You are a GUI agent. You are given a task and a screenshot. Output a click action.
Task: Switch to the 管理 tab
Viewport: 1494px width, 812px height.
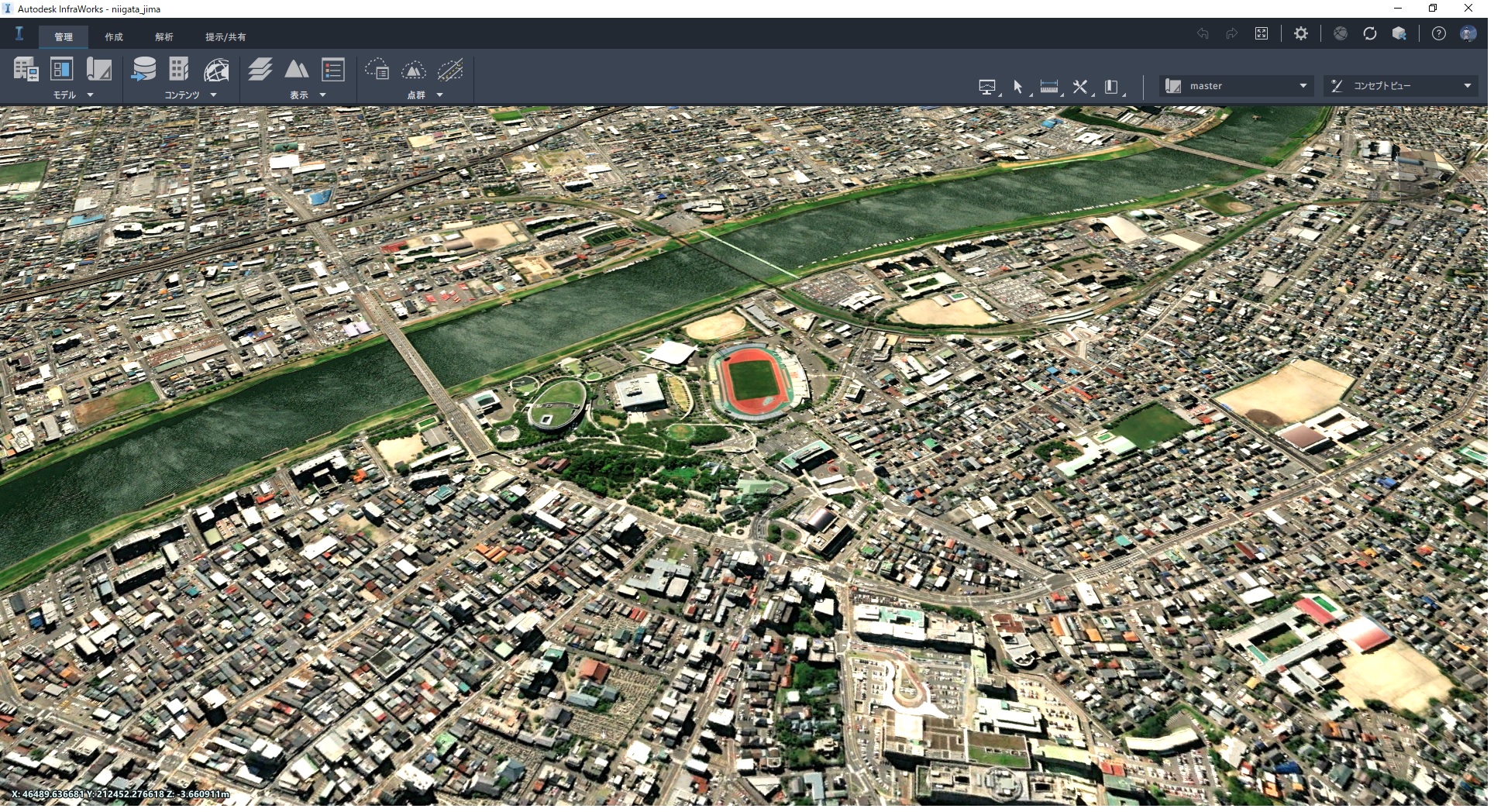point(64,36)
